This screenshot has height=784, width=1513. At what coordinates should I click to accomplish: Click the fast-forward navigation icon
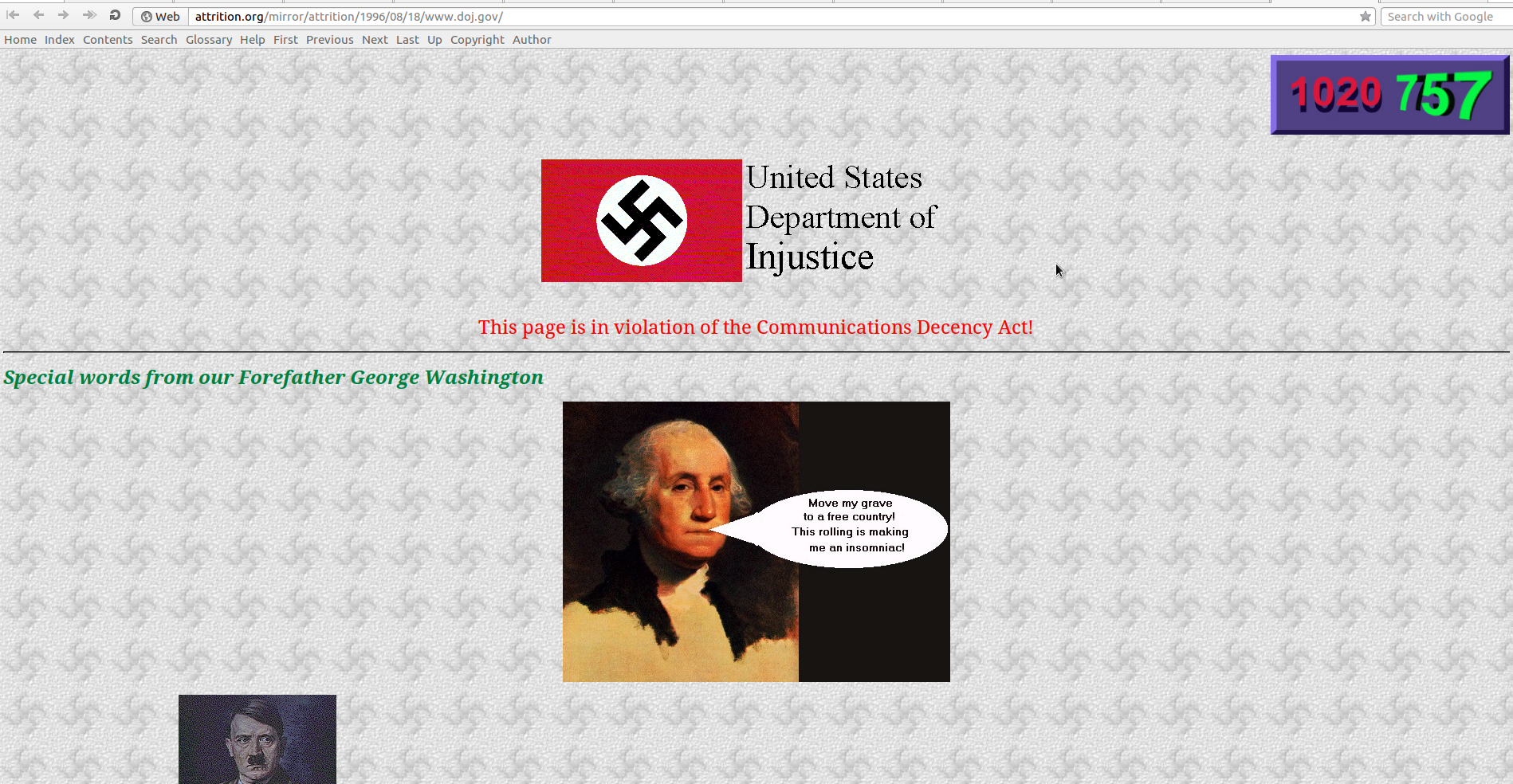tap(89, 15)
